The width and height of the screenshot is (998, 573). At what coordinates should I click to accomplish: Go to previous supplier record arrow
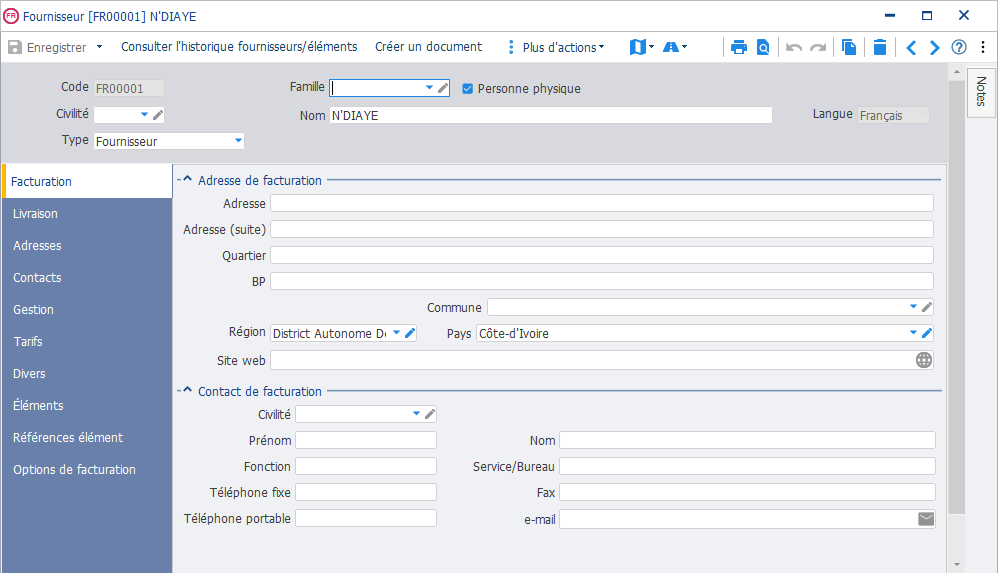point(911,47)
